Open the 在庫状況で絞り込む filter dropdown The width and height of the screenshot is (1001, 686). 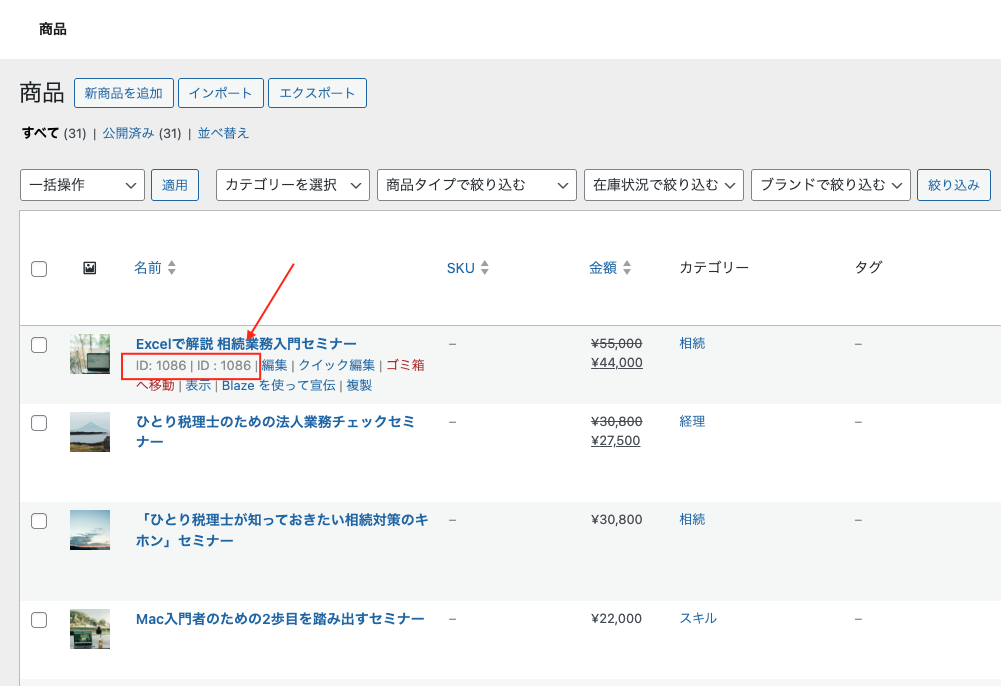664,185
